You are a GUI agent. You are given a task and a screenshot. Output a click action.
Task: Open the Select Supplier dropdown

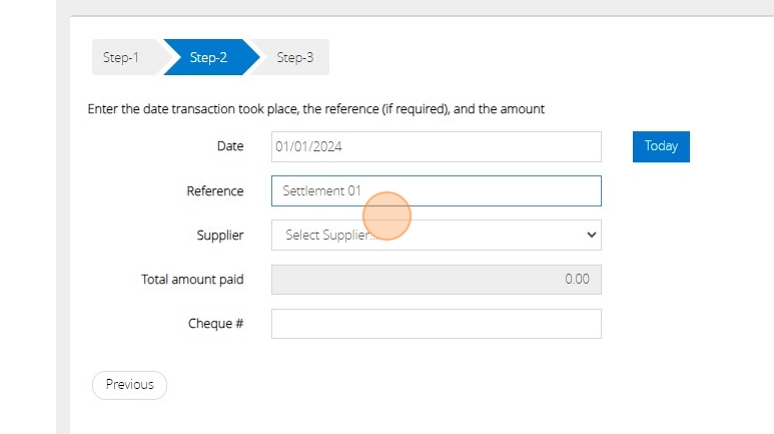(x=436, y=235)
